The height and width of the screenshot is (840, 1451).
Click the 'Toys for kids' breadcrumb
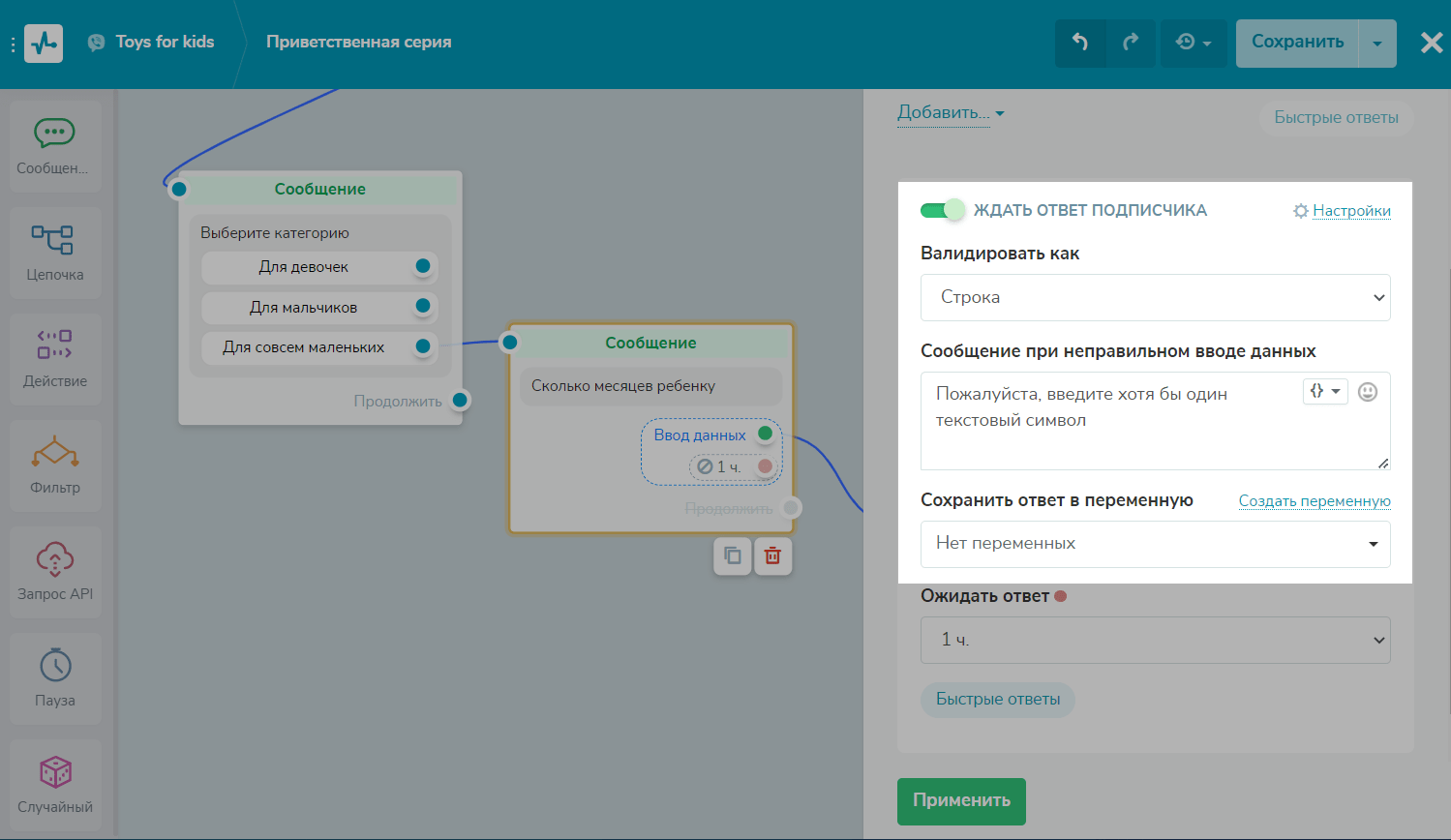tap(165, 42)
